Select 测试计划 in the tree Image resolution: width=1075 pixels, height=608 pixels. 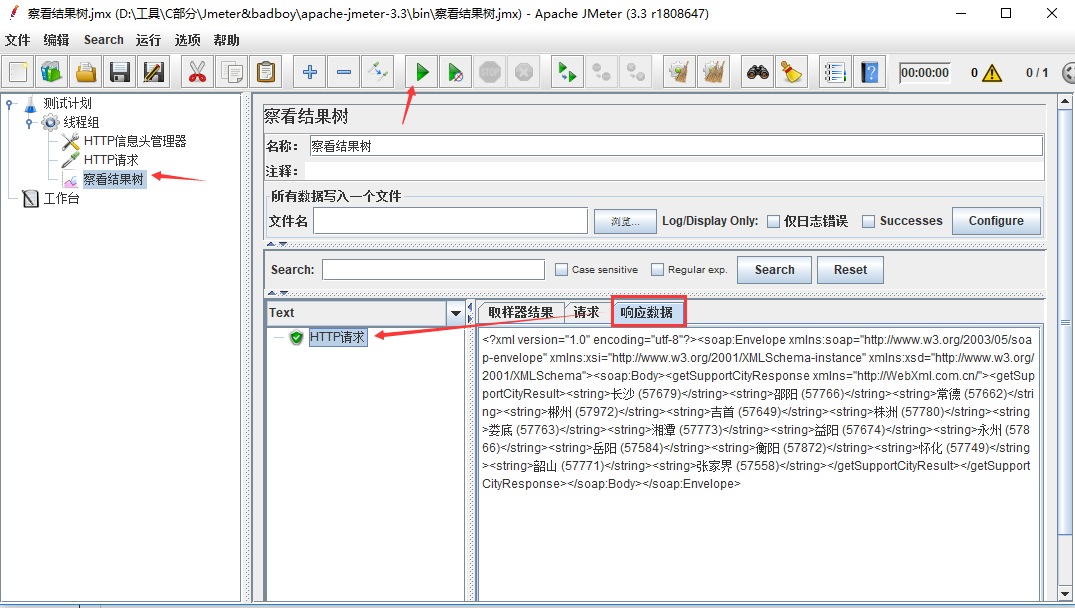67,104
